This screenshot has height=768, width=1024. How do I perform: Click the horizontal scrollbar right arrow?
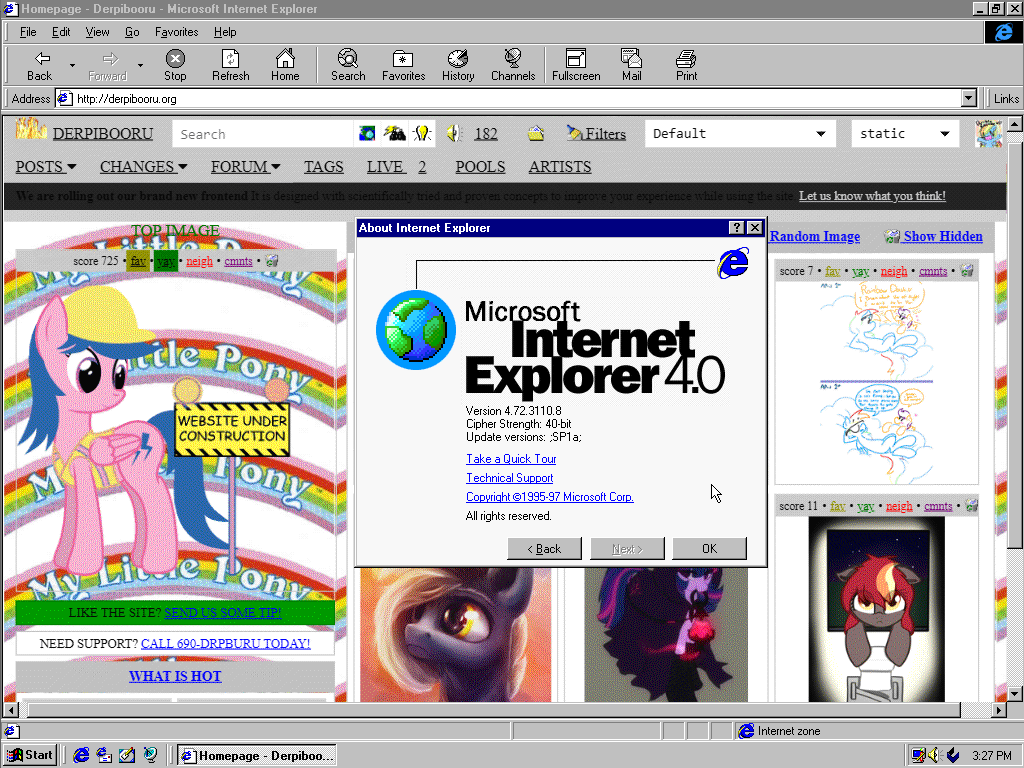(x=999, y=709)
